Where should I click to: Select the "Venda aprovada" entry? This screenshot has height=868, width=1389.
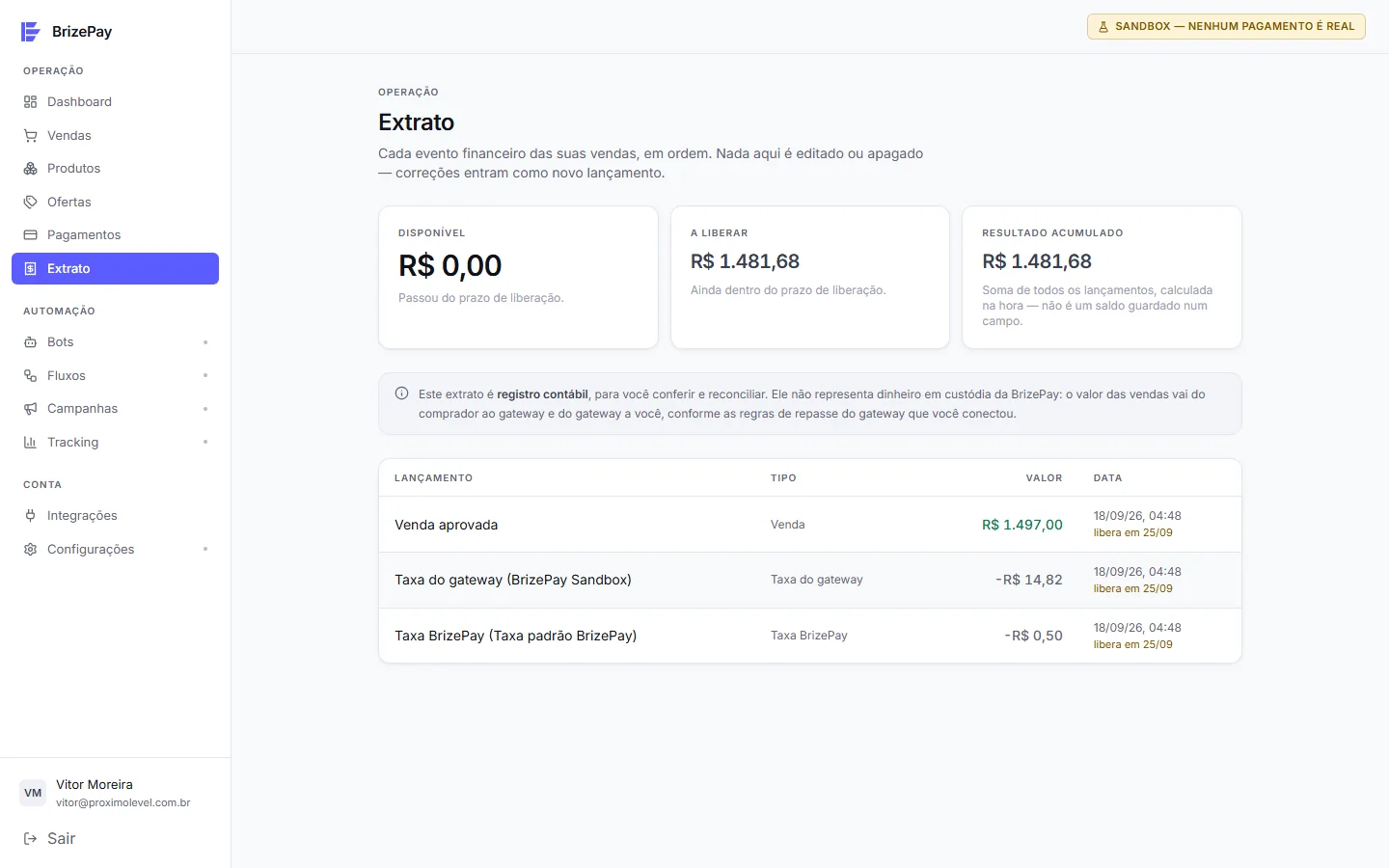point(447,525)
